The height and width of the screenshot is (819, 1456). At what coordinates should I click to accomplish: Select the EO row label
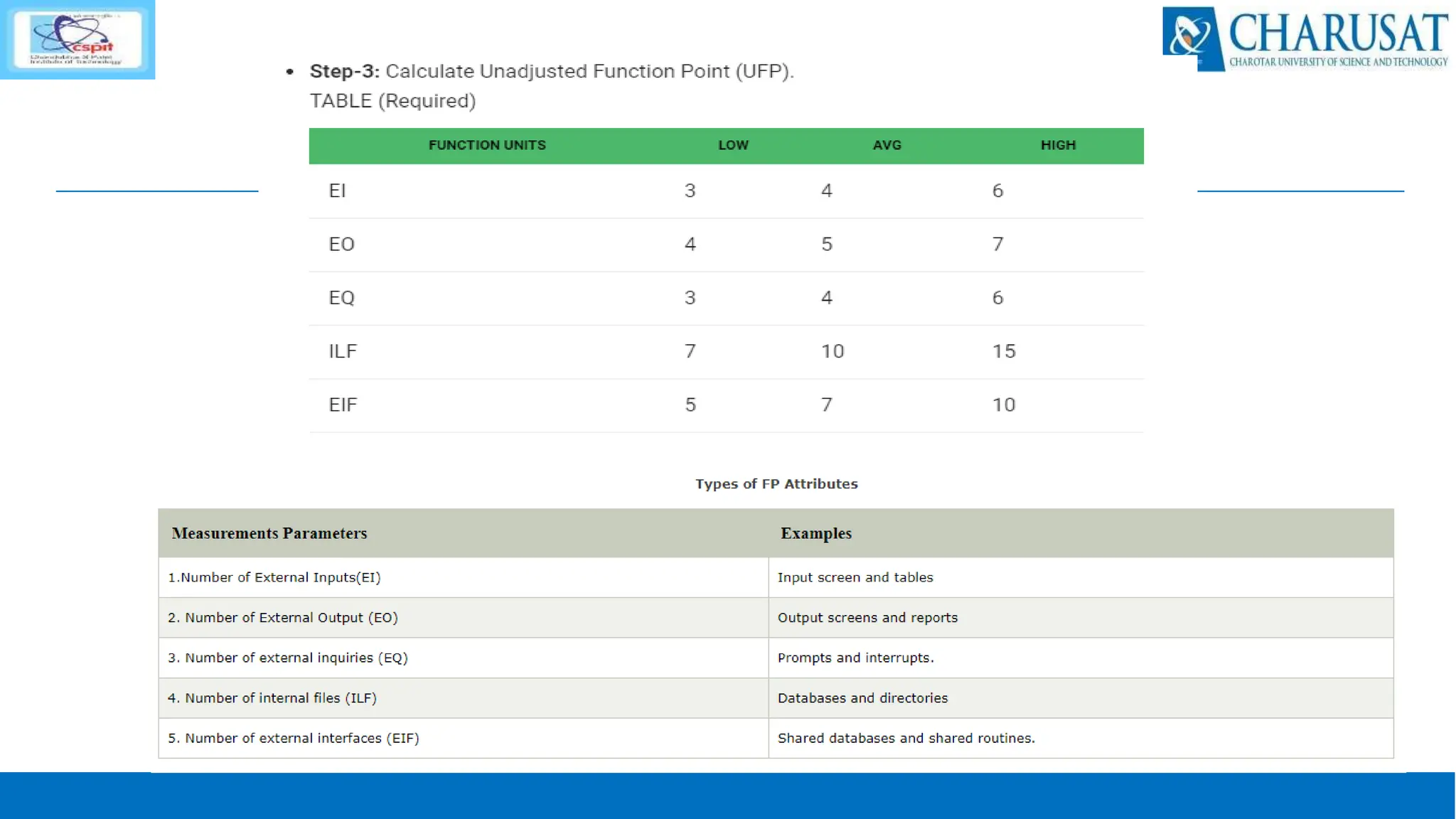341,244
